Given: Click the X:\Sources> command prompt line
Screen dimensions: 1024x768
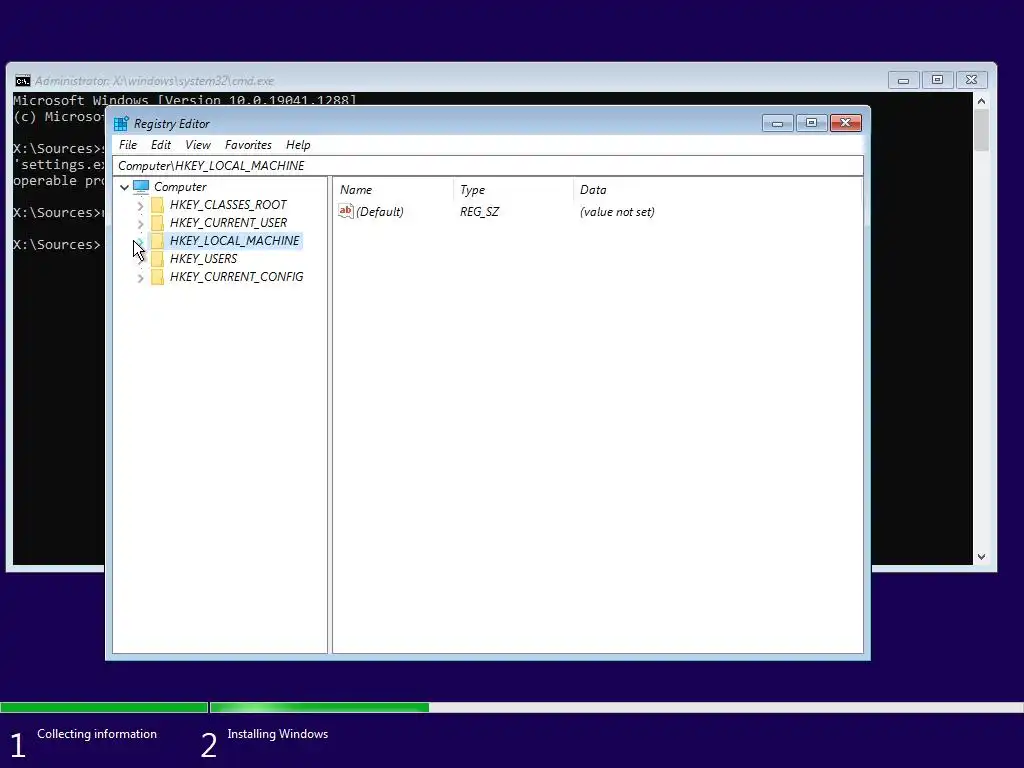Looking at the screenshot, I should pyautogui.click(x=57, y=244).
